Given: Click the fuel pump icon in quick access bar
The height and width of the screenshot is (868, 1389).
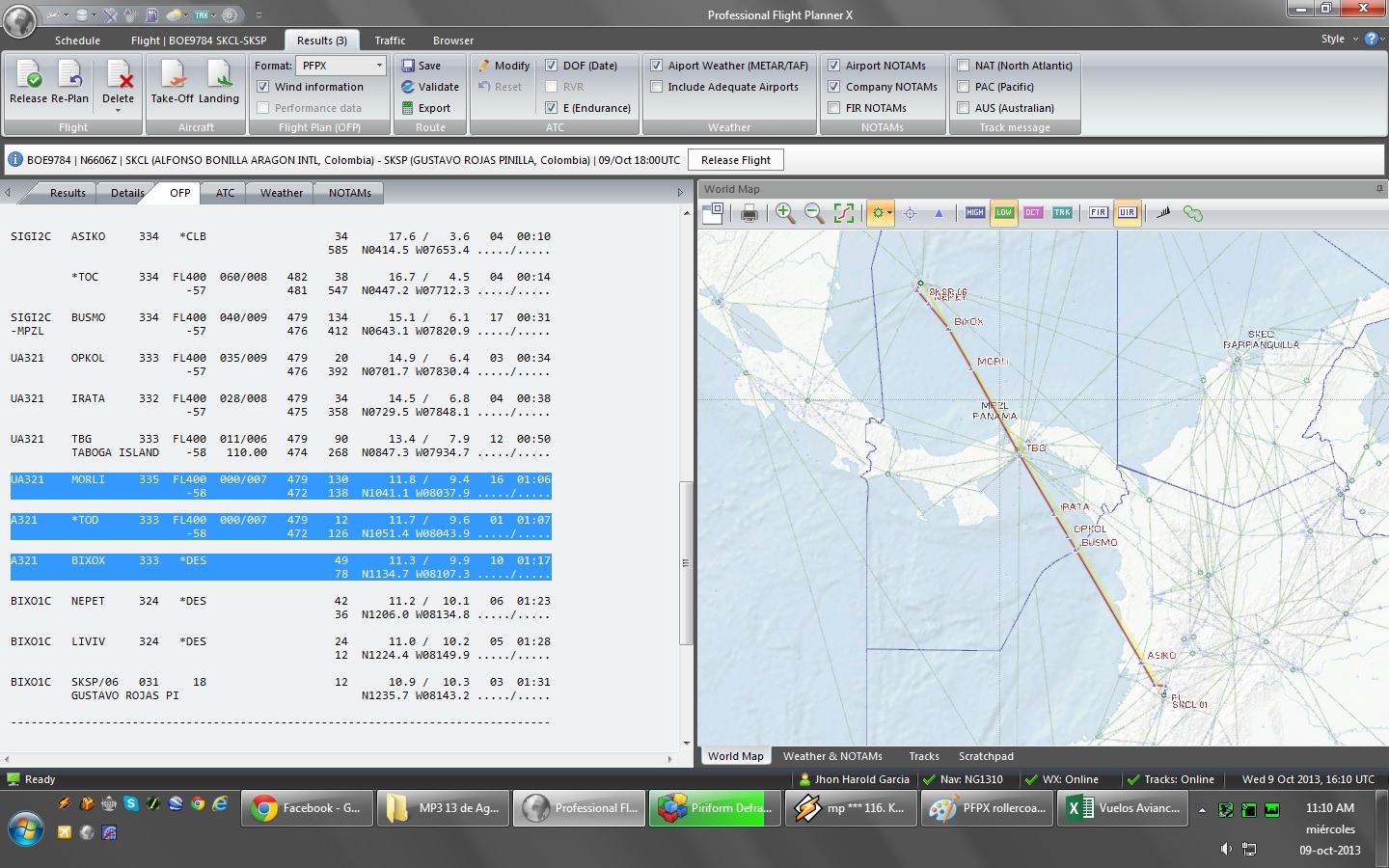Looking at the screenshot, I should pos(151,15).
